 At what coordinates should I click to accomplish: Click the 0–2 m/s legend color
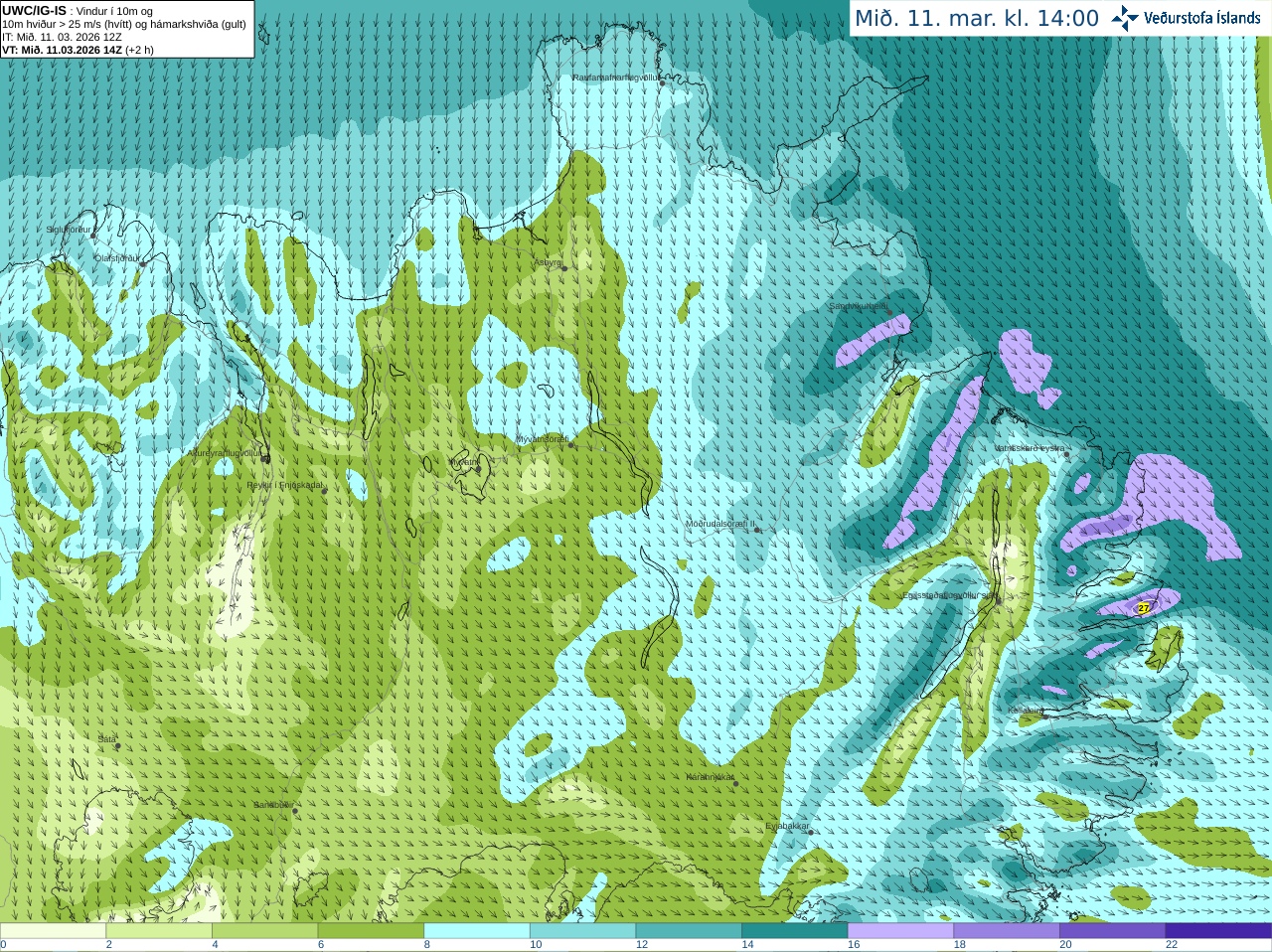pyautogui.click(x=53, y=931)
